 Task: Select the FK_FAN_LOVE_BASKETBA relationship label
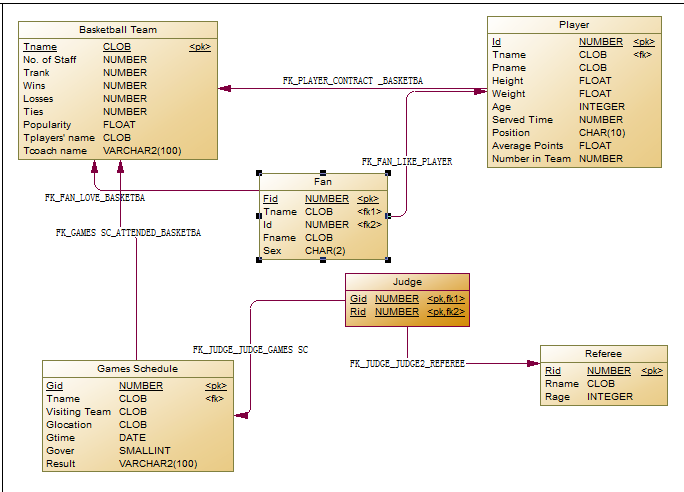(95, 198)
